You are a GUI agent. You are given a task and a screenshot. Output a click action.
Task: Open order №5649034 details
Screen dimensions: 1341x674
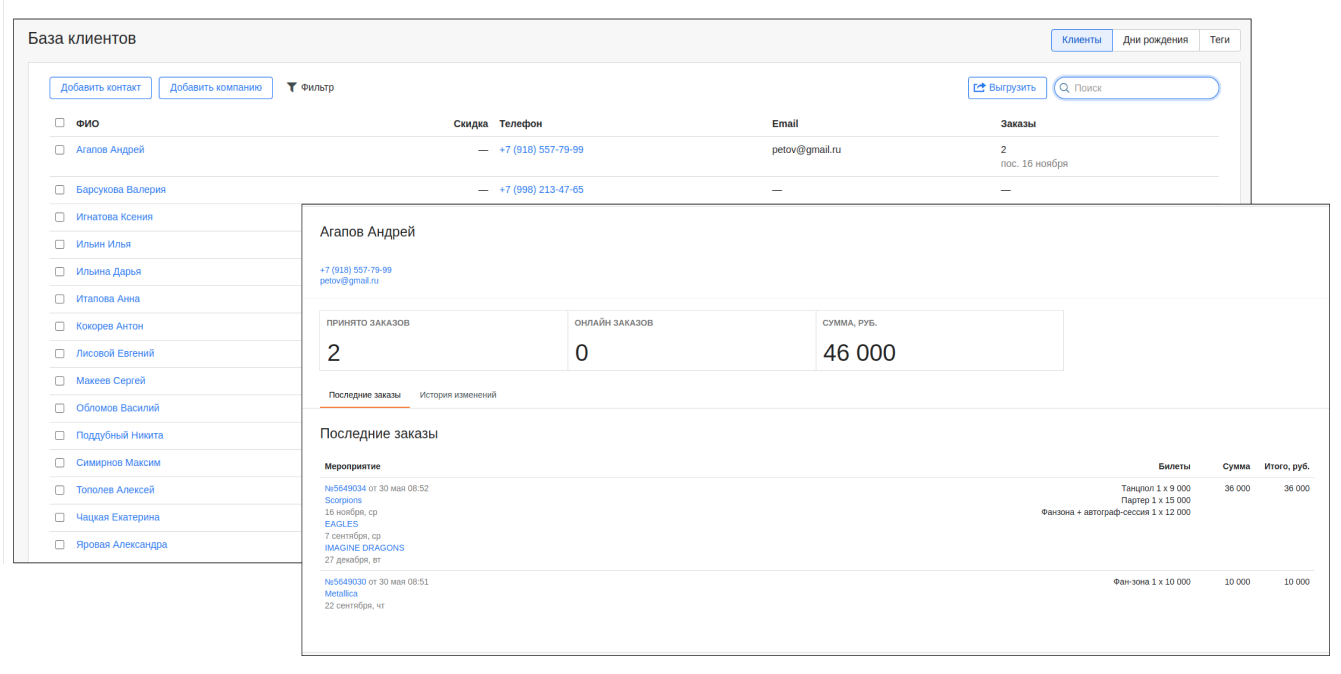345,488
